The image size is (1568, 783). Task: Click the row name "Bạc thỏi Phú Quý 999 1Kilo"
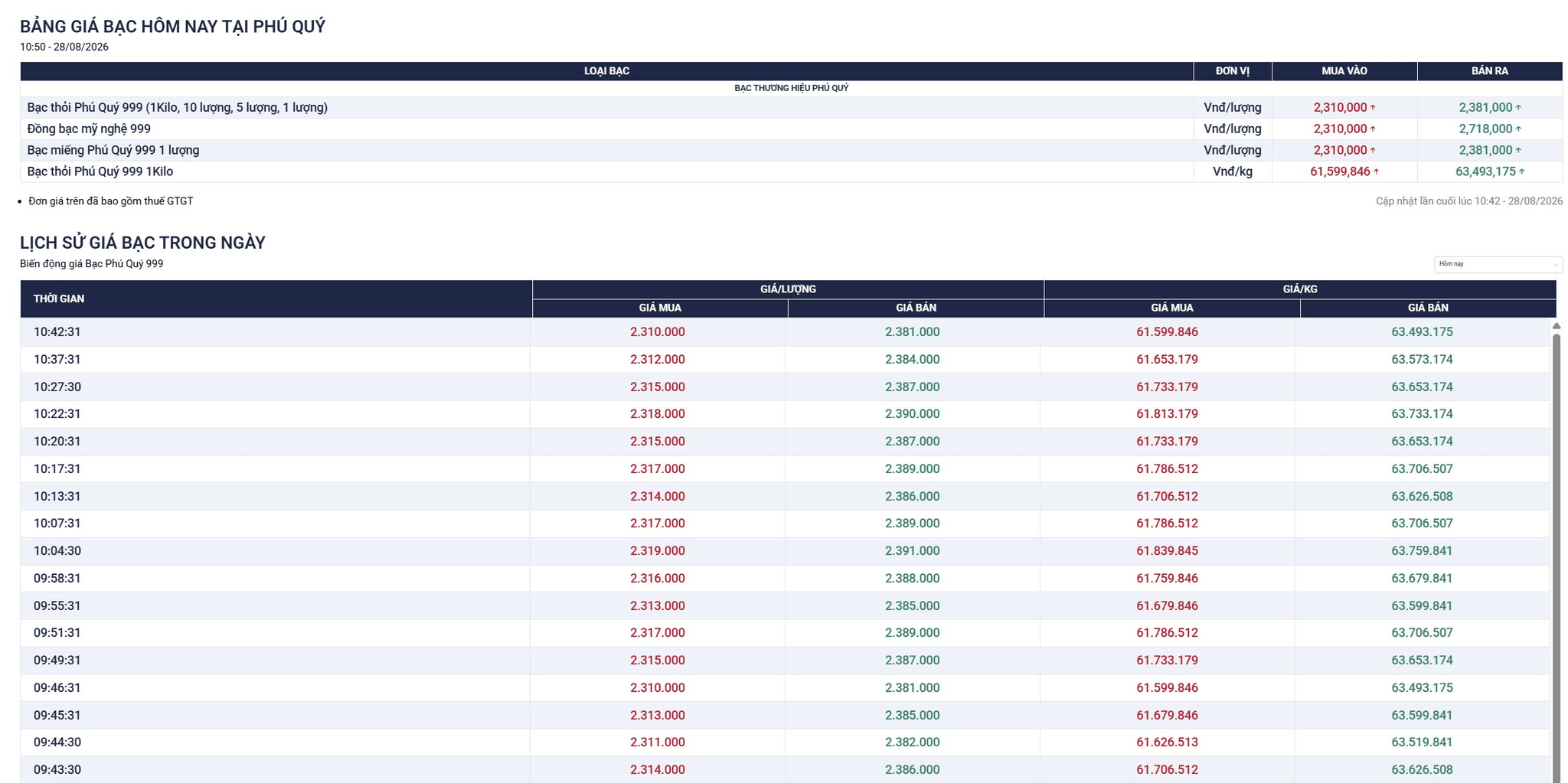coord(100,171)
